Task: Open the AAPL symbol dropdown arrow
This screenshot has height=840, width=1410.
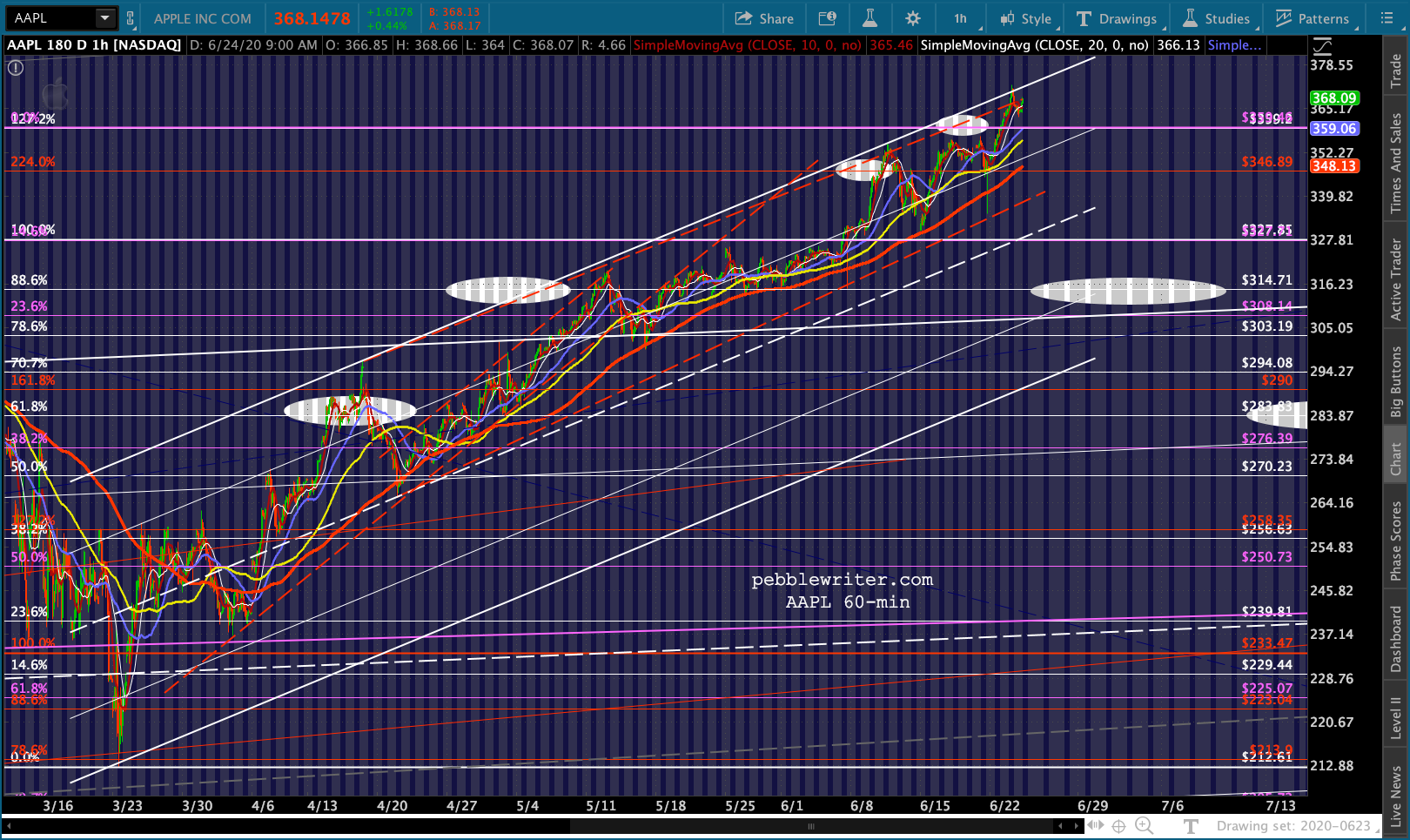Action: coord(105,17)
